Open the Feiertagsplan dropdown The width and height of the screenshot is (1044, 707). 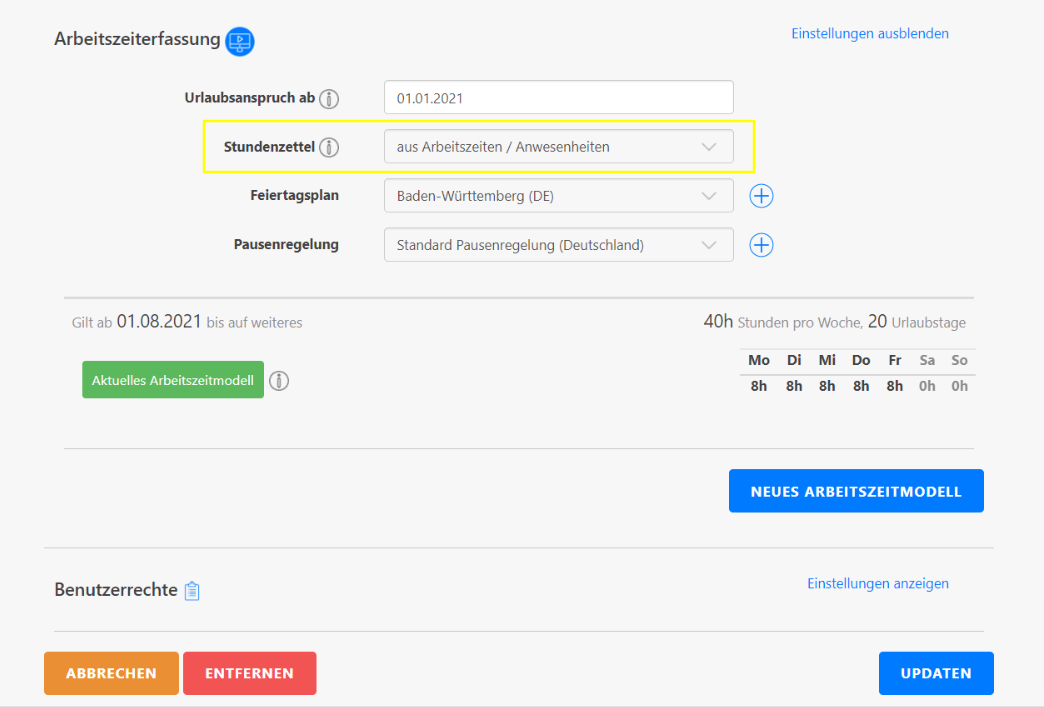(x=558, y=196)
